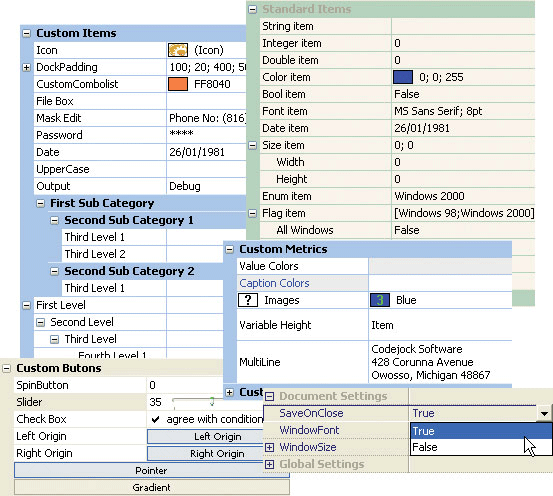Collapse Second Sub Category 1
Viewport: 553px width, 496px height.
click(x=54, y=221)
